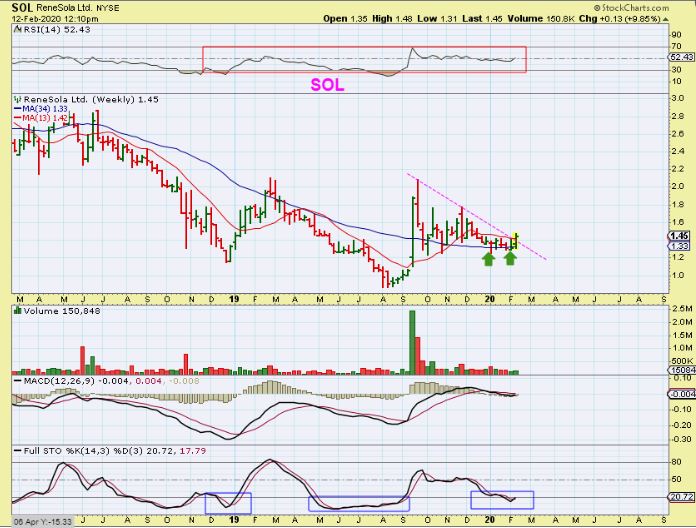Click the Open 1.35 value
The height and width of the screenshot is (528, 696).
point(345,19)
